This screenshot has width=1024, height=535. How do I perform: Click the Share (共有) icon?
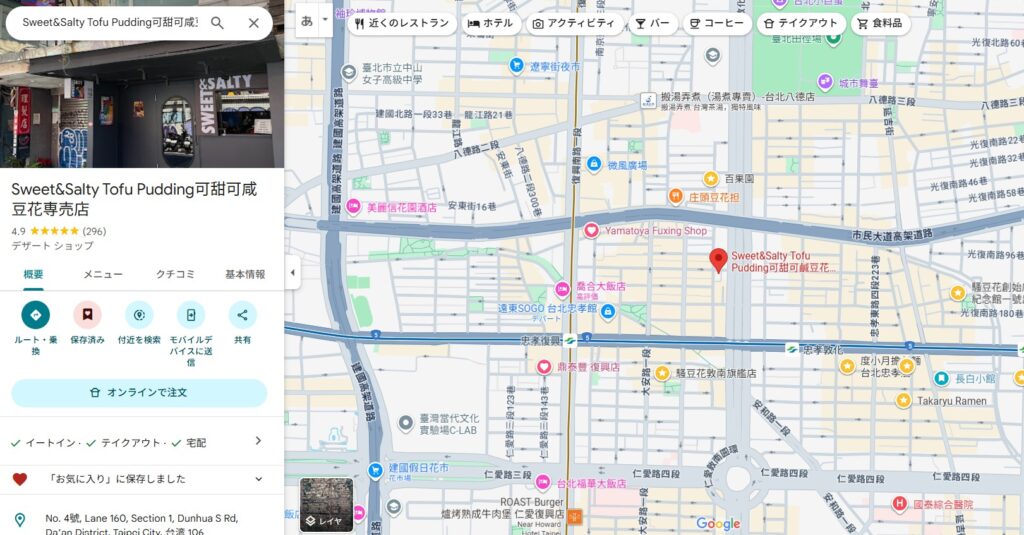pyautogui.click(x=242, y=315)
